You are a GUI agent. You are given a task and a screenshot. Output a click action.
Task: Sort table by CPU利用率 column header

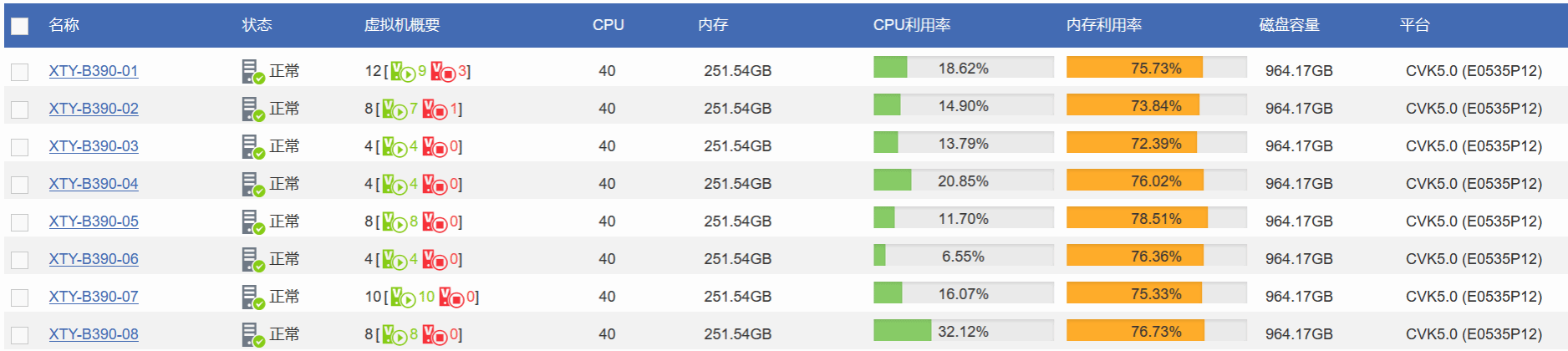coord(911,25)
